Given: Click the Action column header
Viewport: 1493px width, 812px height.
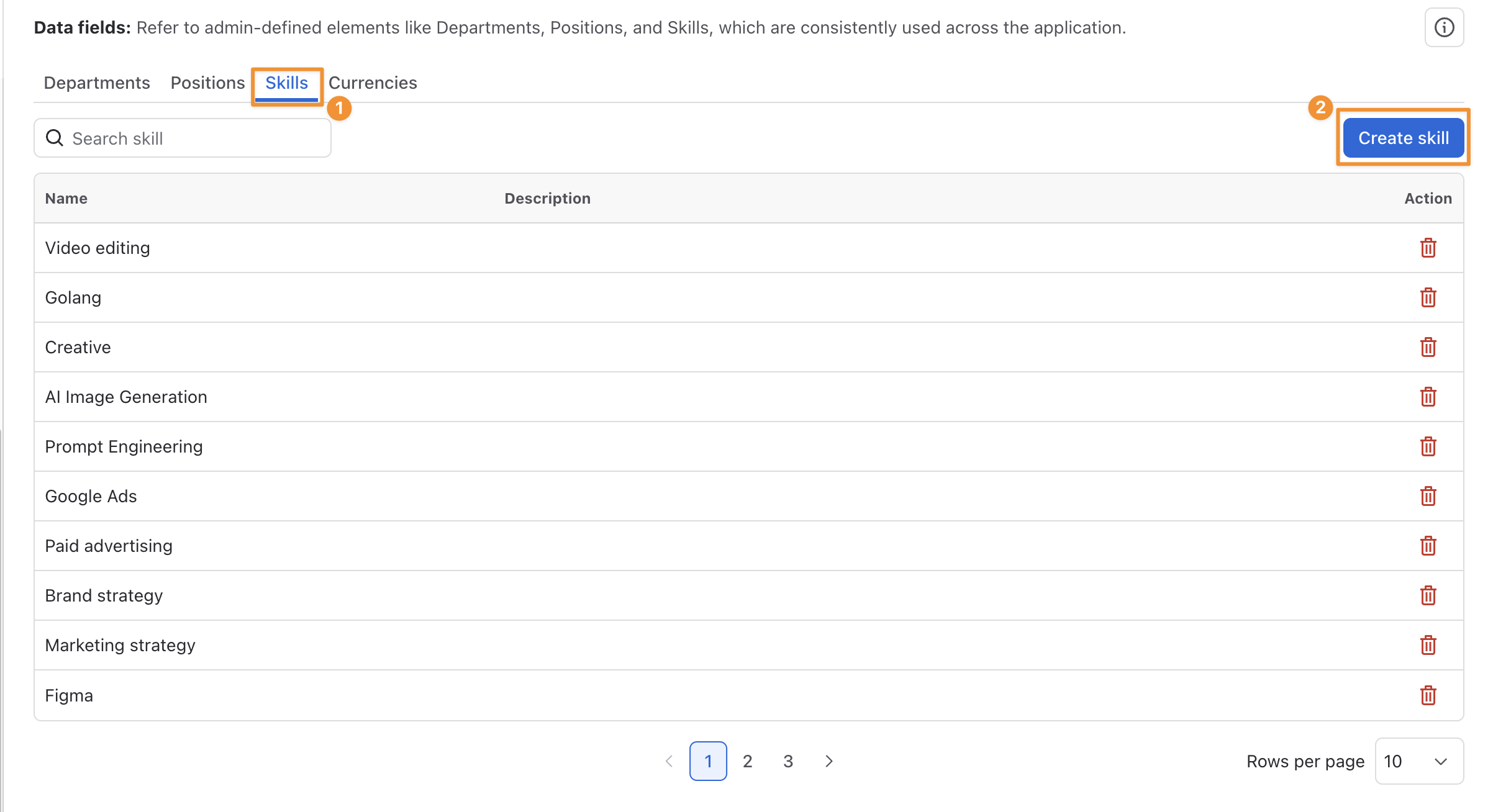Looking at the screenshot, I should (x=1428, y=198).
